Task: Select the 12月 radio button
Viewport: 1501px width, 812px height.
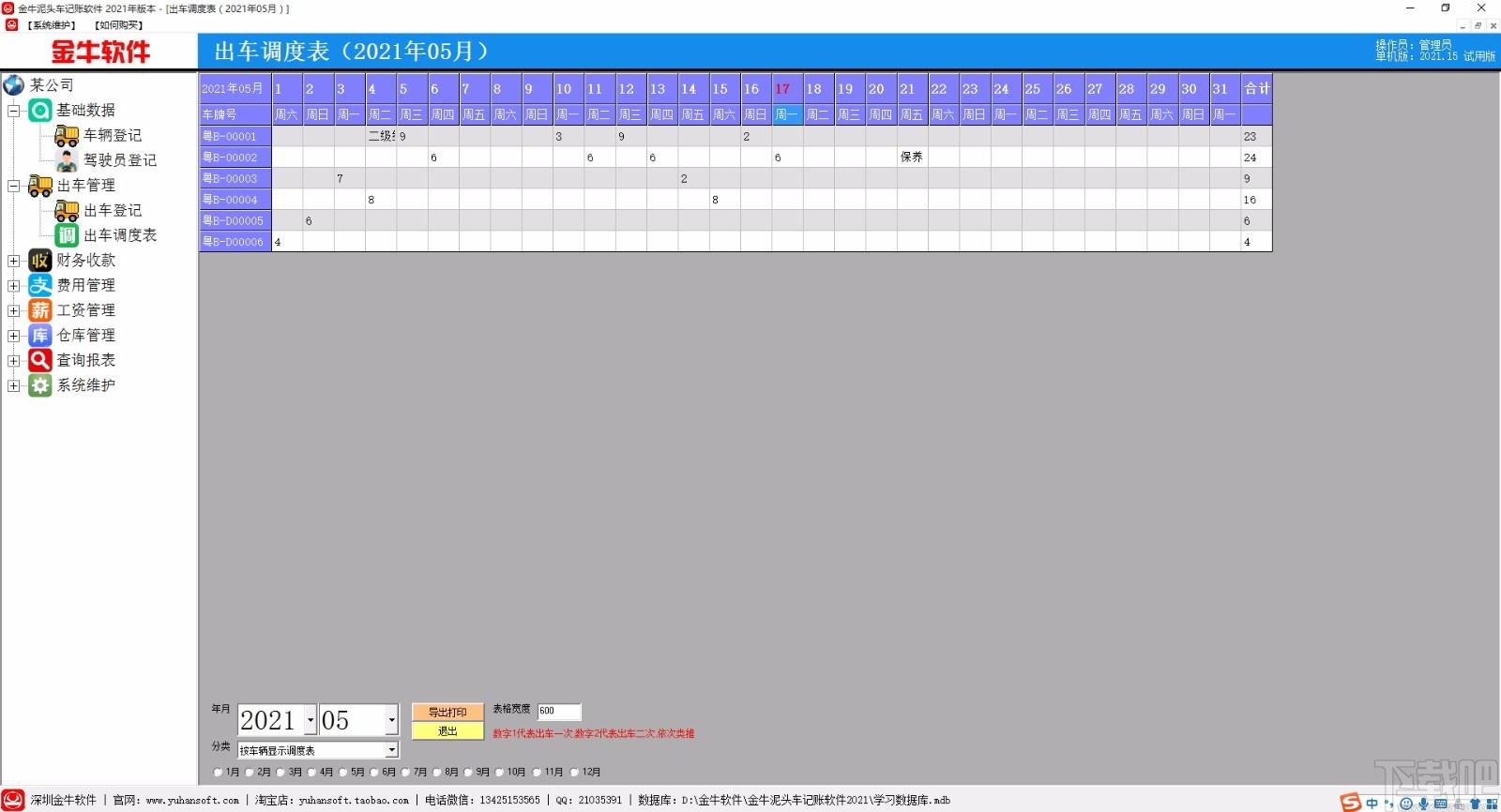Action: pos(574,773)
